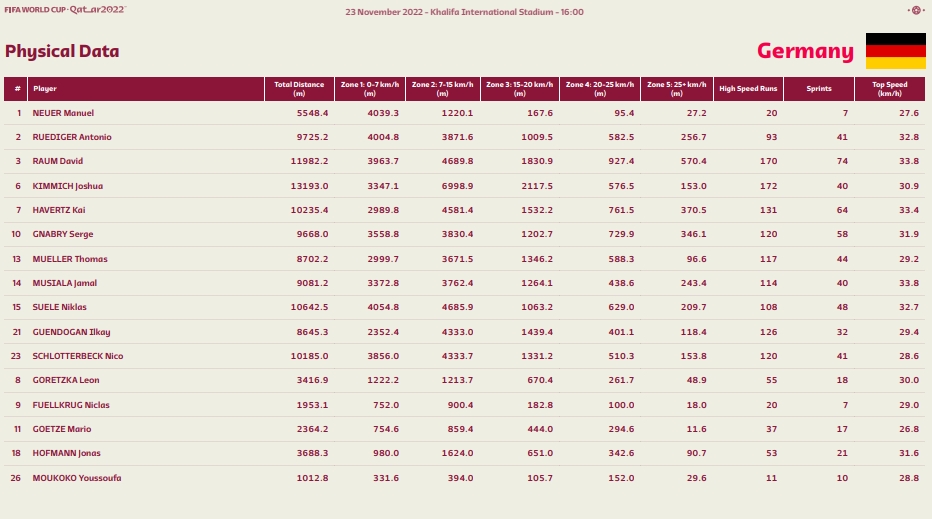Click the High Speed Runs column header

coord(748,89)
